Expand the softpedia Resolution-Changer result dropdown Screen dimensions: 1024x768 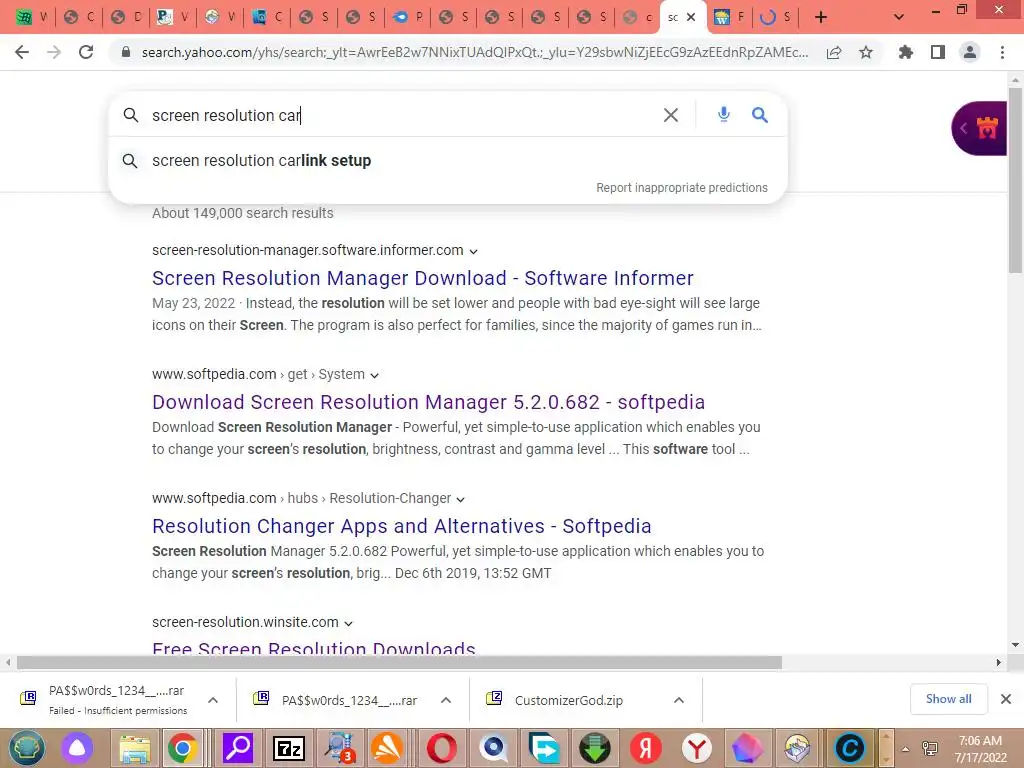point(460,500)
